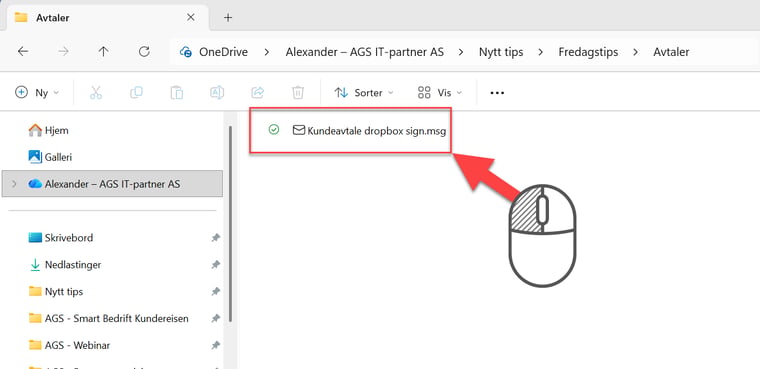Viewport: 760px width, 369px height.
Task: Click Nytt tips in the address breadcrumb
Action: (501, 52)
